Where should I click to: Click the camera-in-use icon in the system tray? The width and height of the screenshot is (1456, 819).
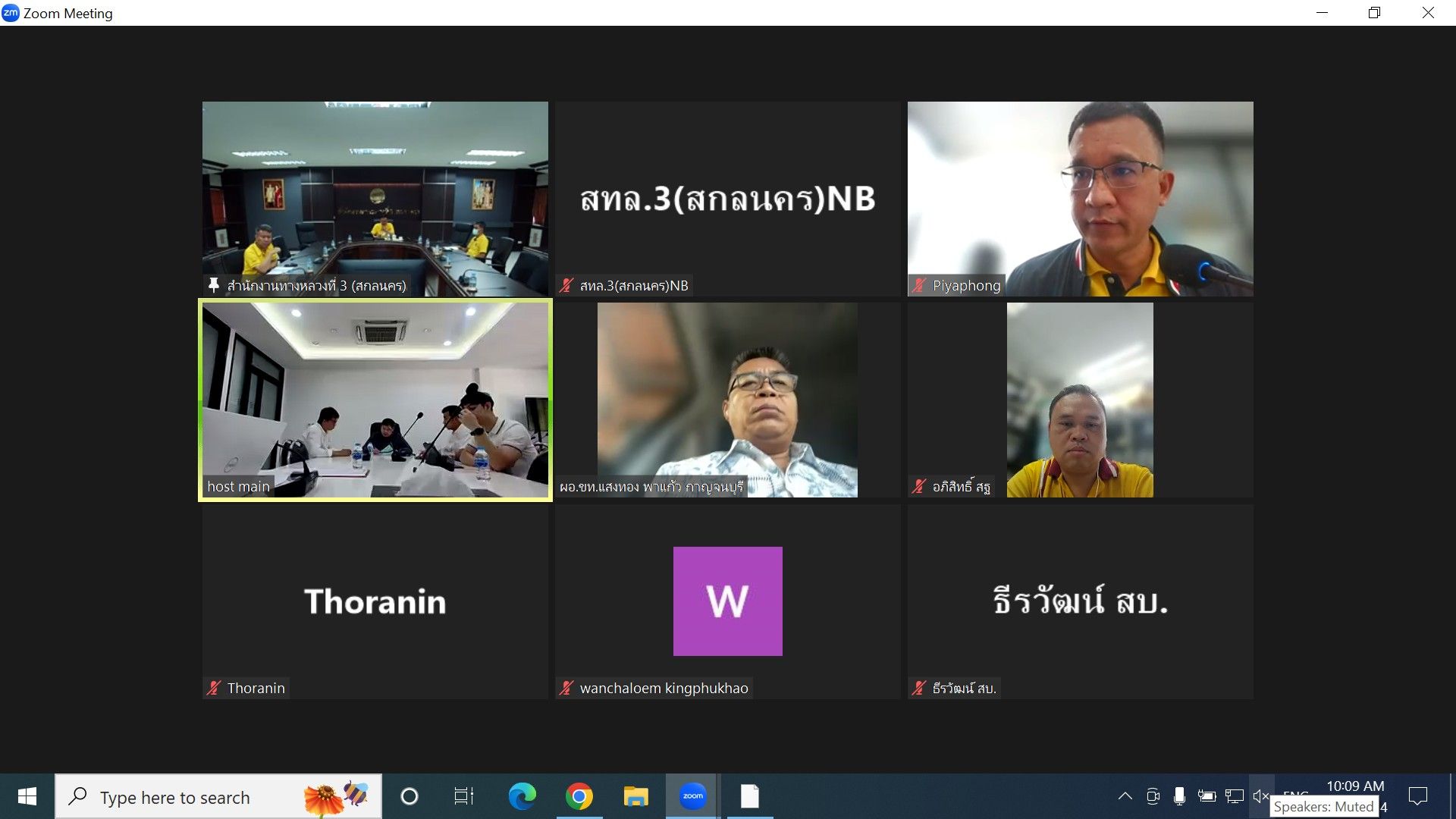[x=1153, y=795]
